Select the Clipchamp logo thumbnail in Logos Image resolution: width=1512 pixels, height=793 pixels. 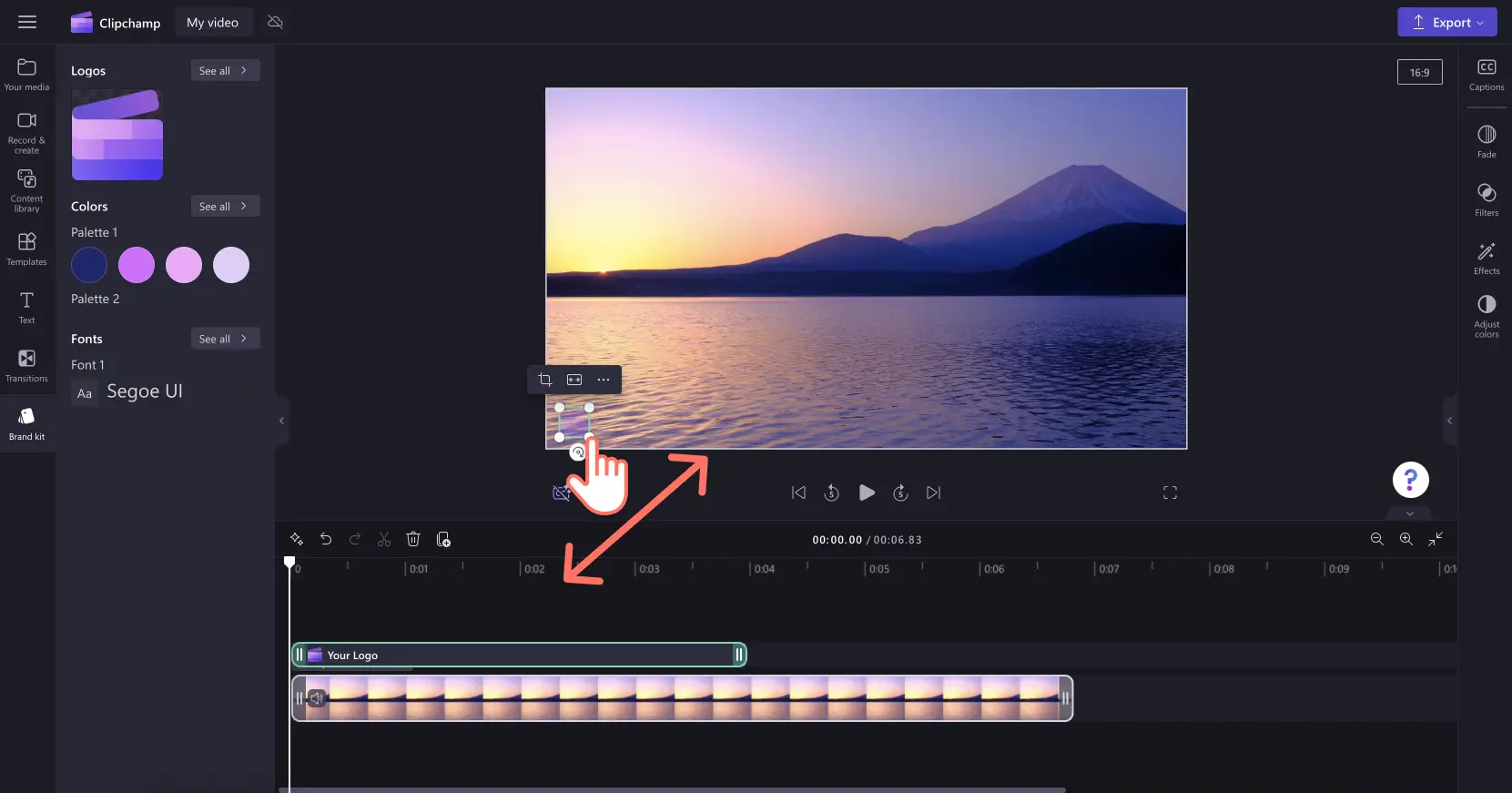click(x=117, y=135)
